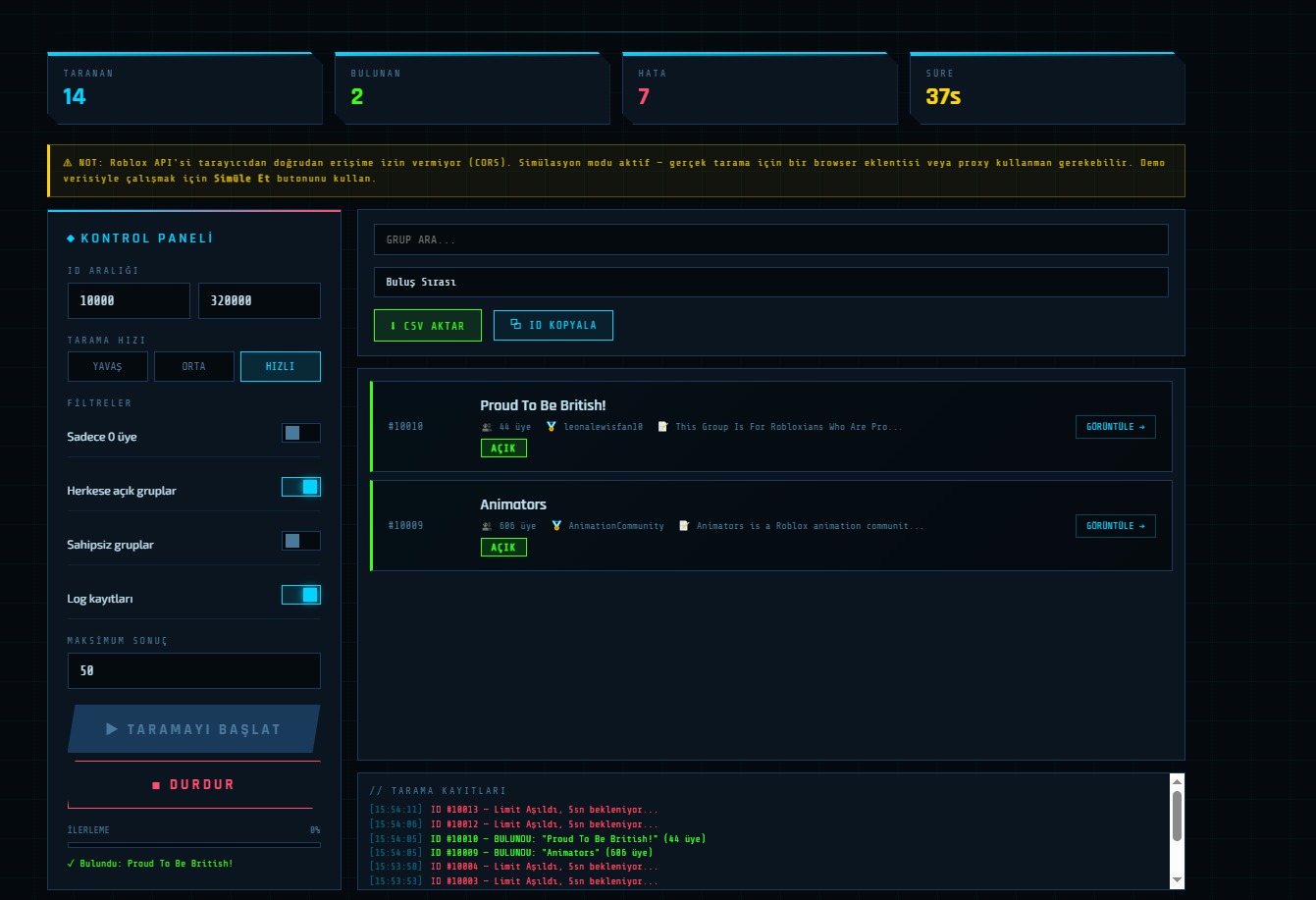Click Görüntüle for the Animators group

click(1115, 526)
